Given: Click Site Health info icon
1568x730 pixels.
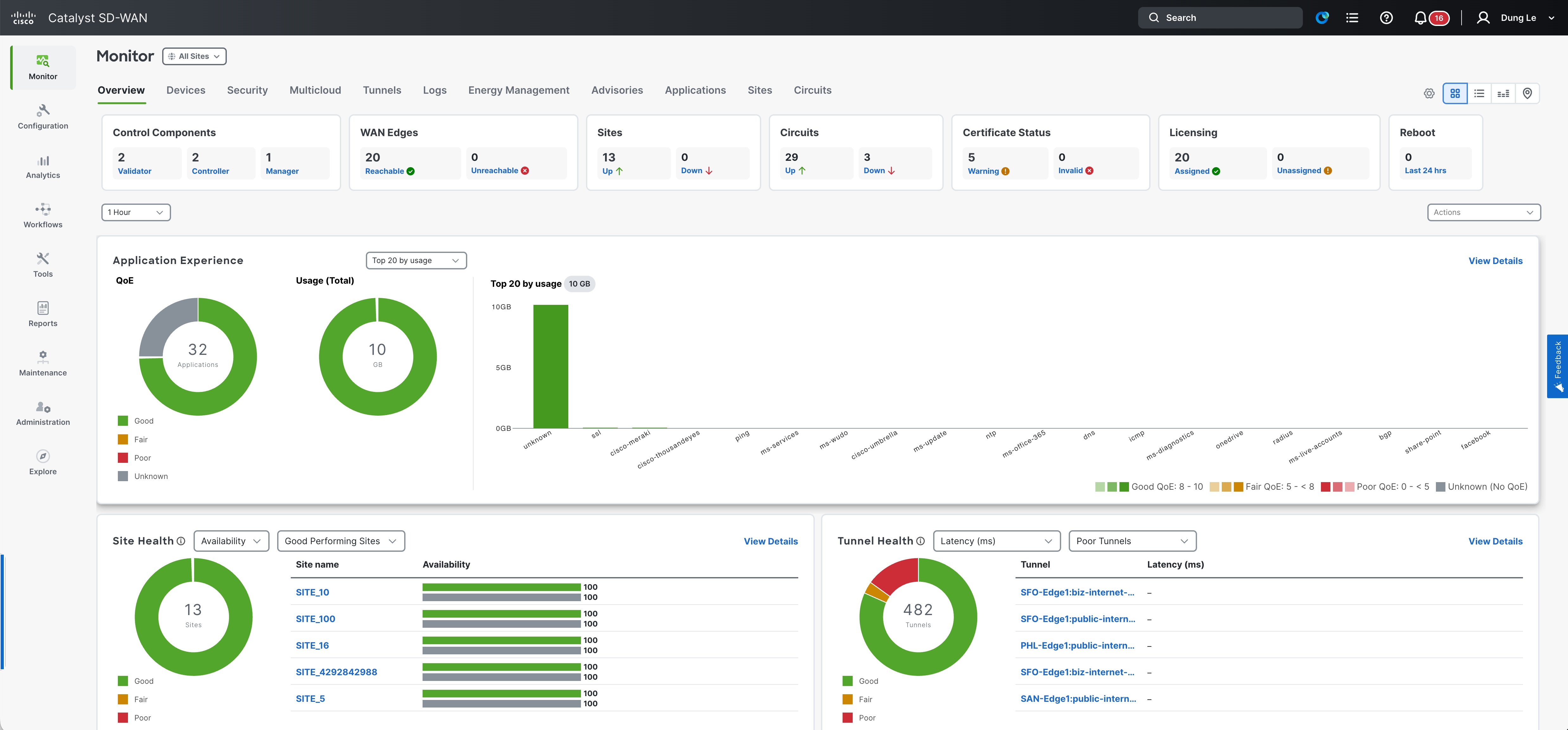Looking at the screenshot, I should (x=181, y=541).
